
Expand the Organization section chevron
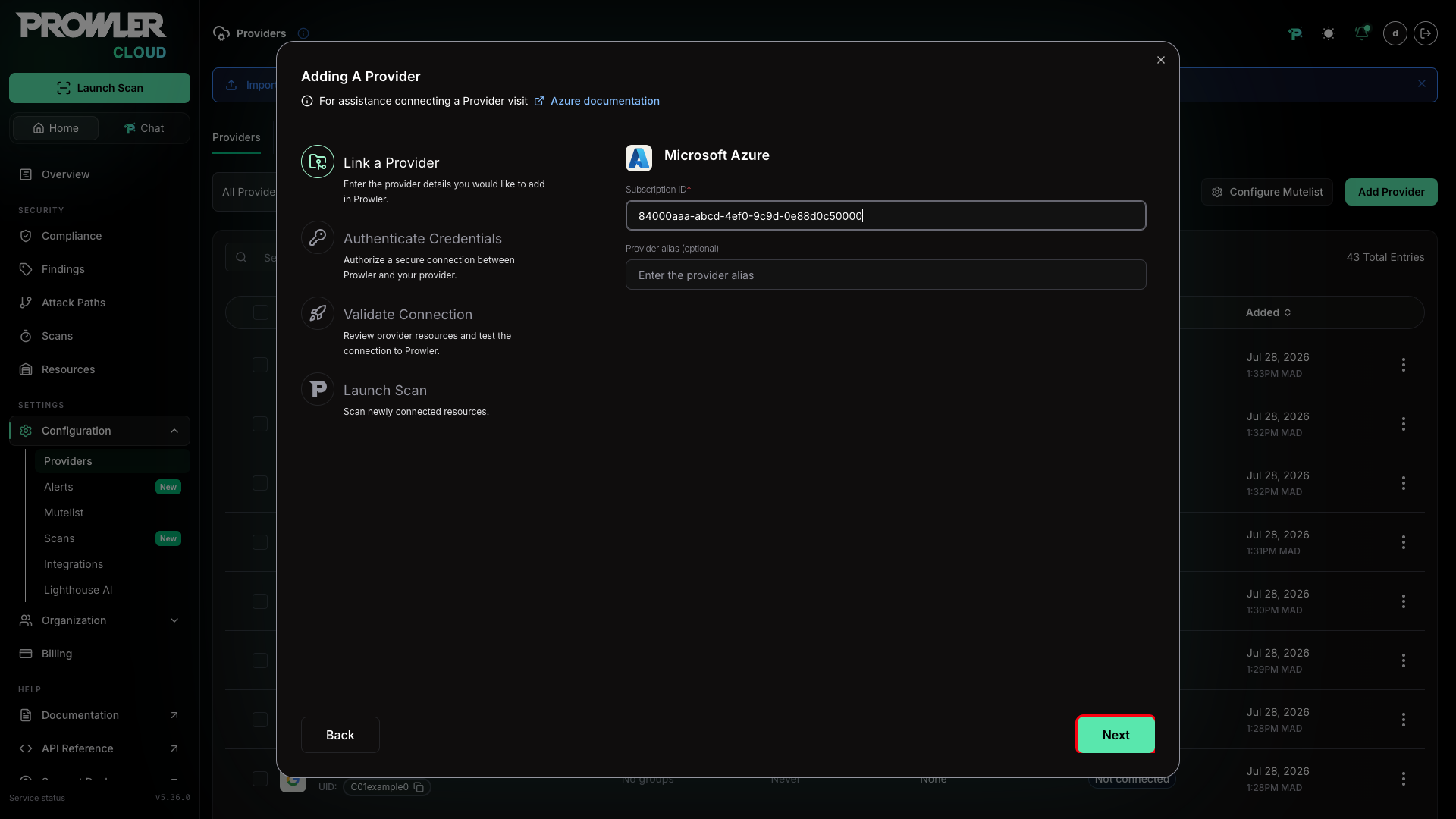pyautogui.click(x=174, y=620)
